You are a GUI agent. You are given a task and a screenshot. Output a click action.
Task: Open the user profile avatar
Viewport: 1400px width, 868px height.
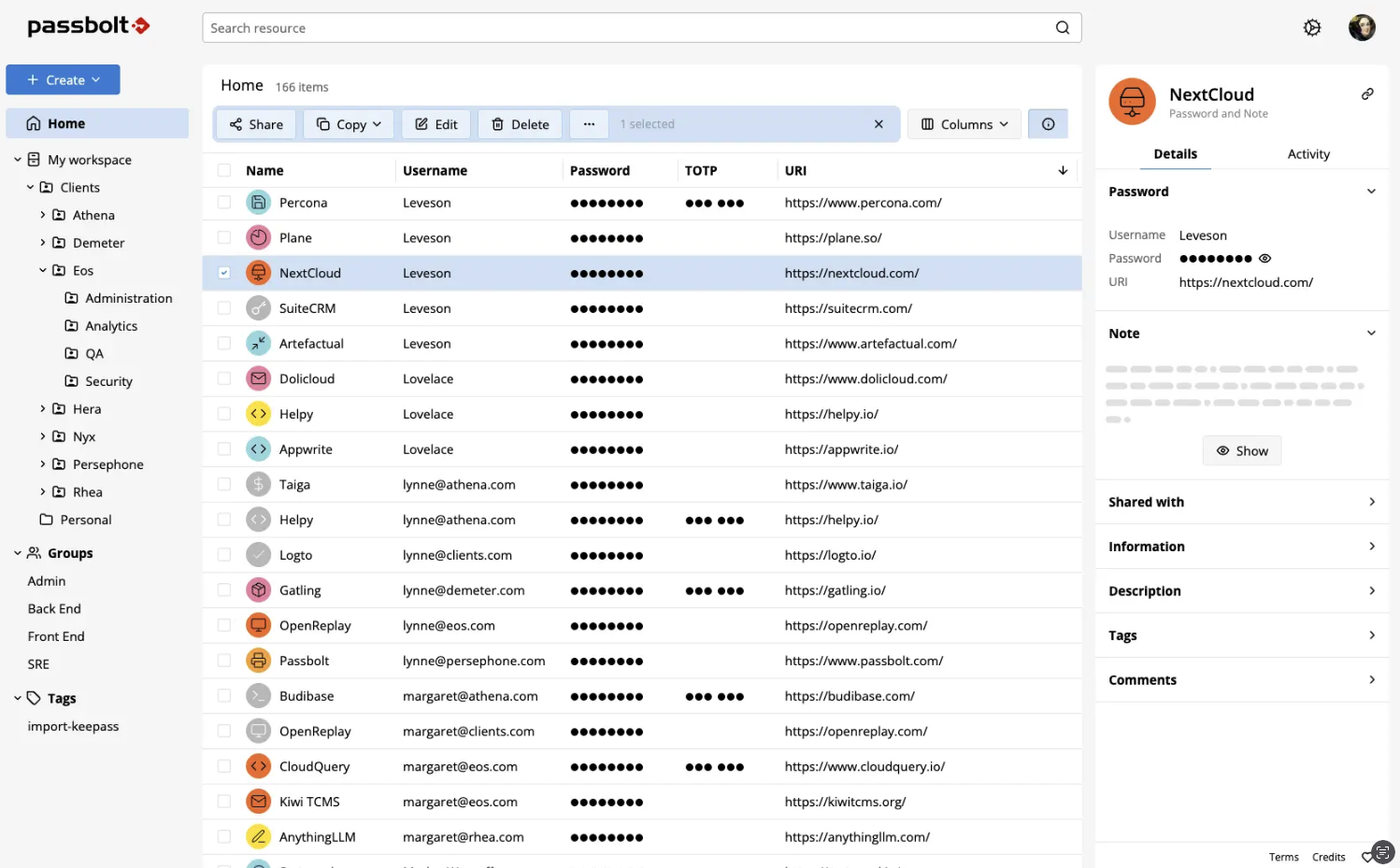[x=1362, y=28]
